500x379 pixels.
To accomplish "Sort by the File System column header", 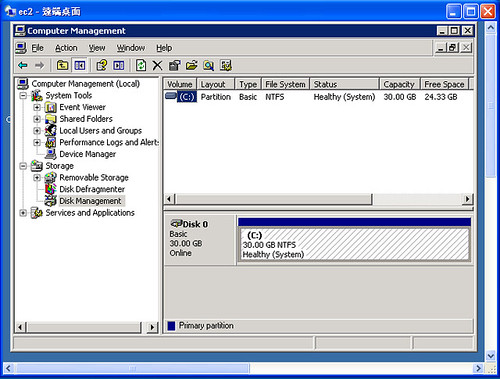I will coord(286,84).
